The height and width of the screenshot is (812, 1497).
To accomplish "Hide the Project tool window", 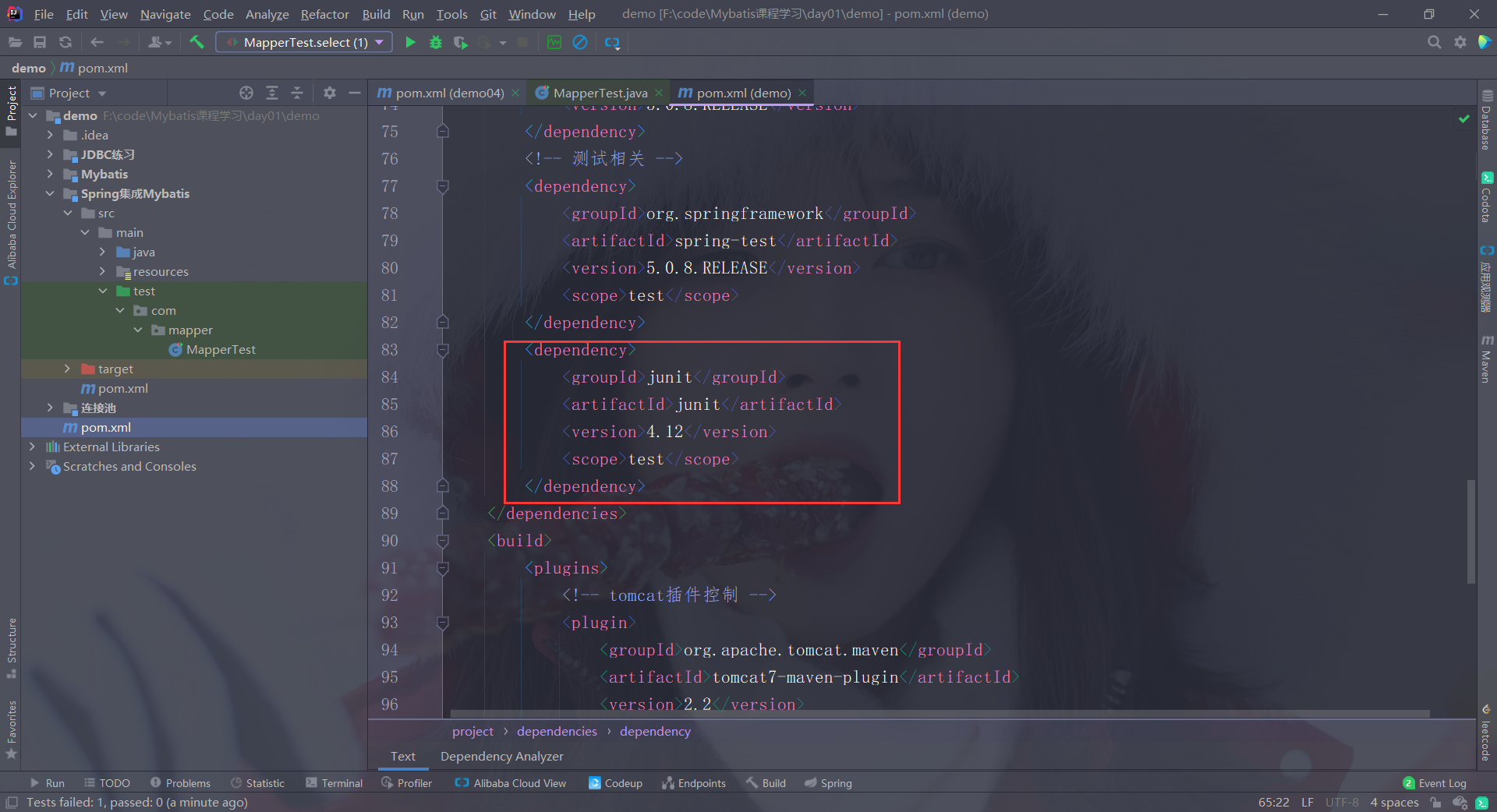I will tap(355, 93).
